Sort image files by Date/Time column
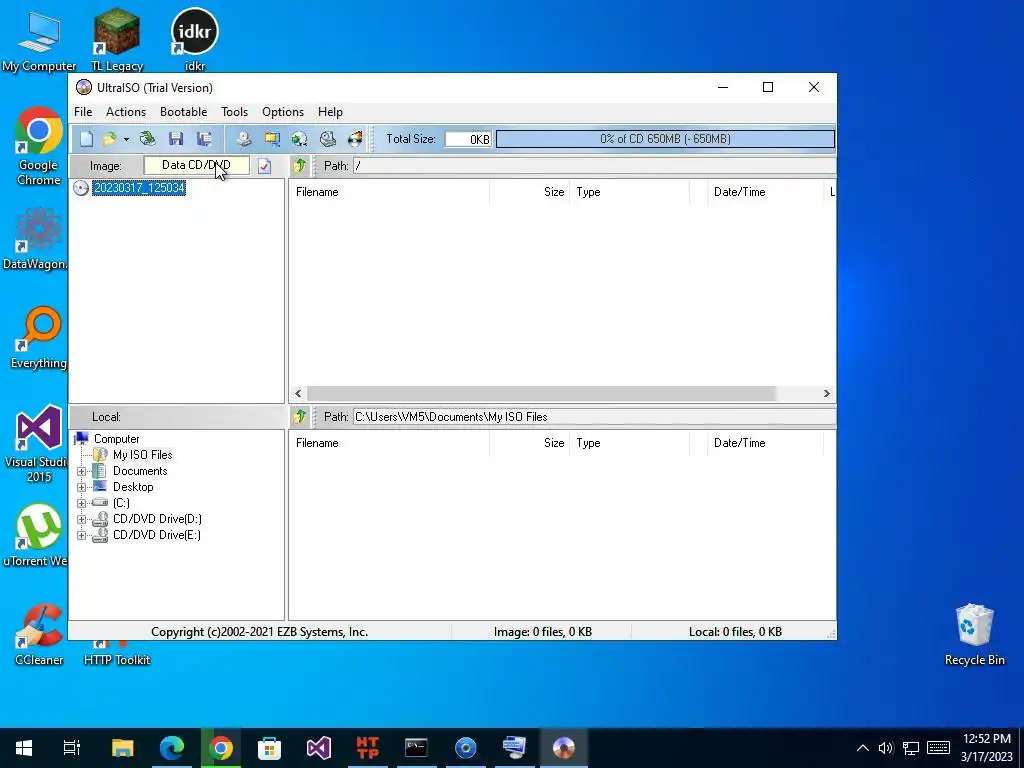Screen dimensions: 1024x768 (x=765, y=192)
